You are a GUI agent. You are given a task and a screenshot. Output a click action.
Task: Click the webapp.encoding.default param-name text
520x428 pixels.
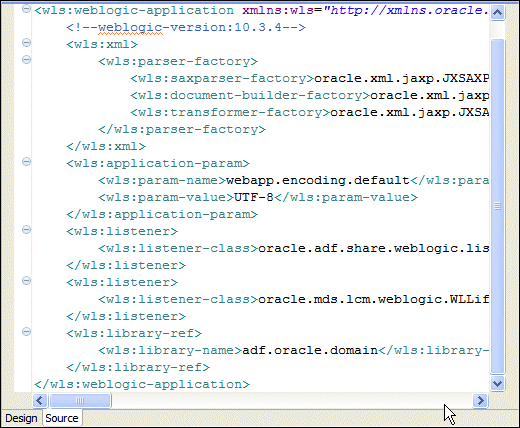(x=318, y=180)
